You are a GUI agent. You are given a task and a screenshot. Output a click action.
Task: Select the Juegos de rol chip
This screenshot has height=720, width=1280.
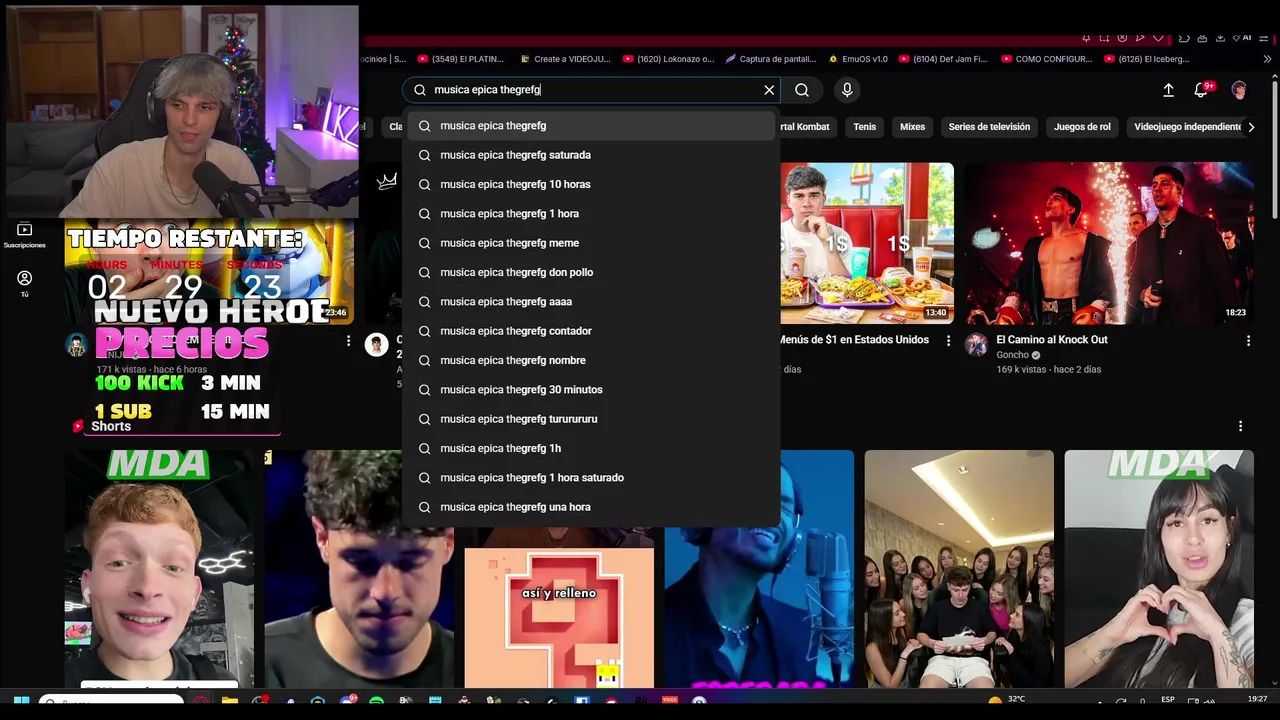tap(1082, 127)
